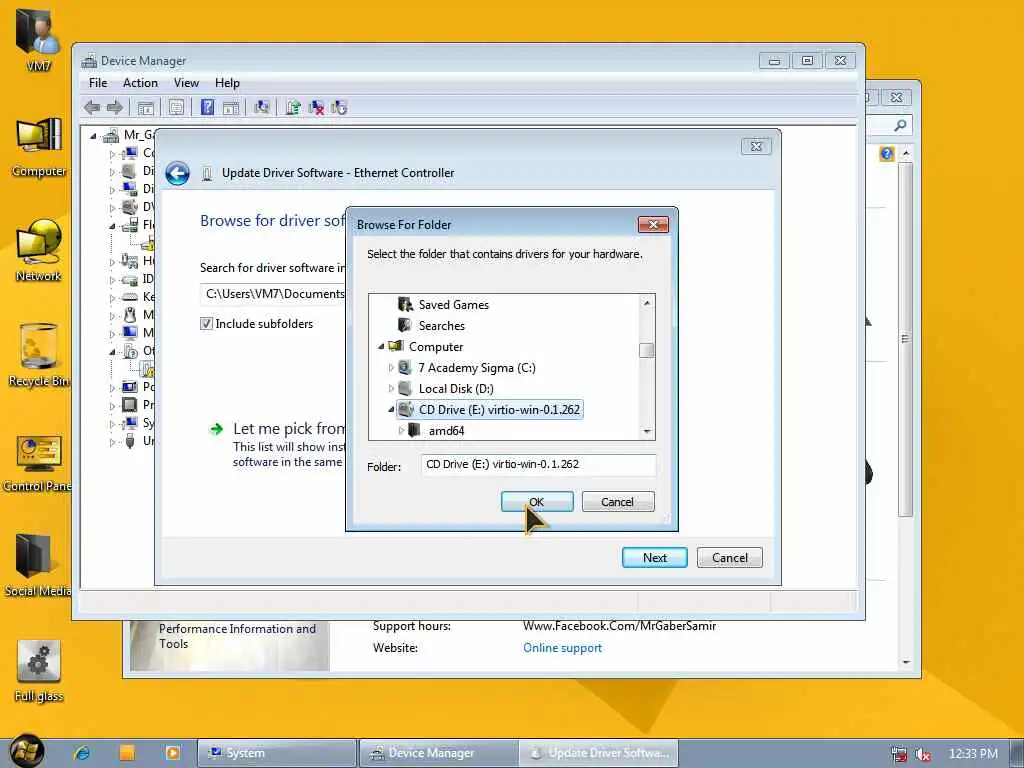The width and height of the screenshot is (1024, 768).
Task: Open the Control Panel desktop icon
Action: 39,462
